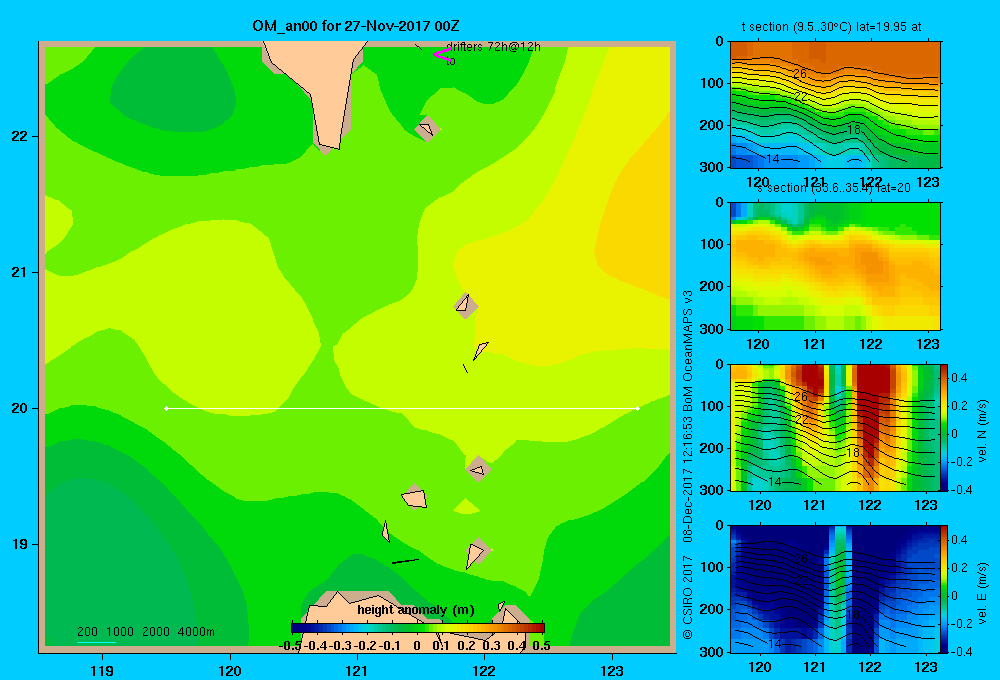
Task: Click the "-0.5" tick on height anomaly scale
Action: pyautogui.click(x=290, y=646)
